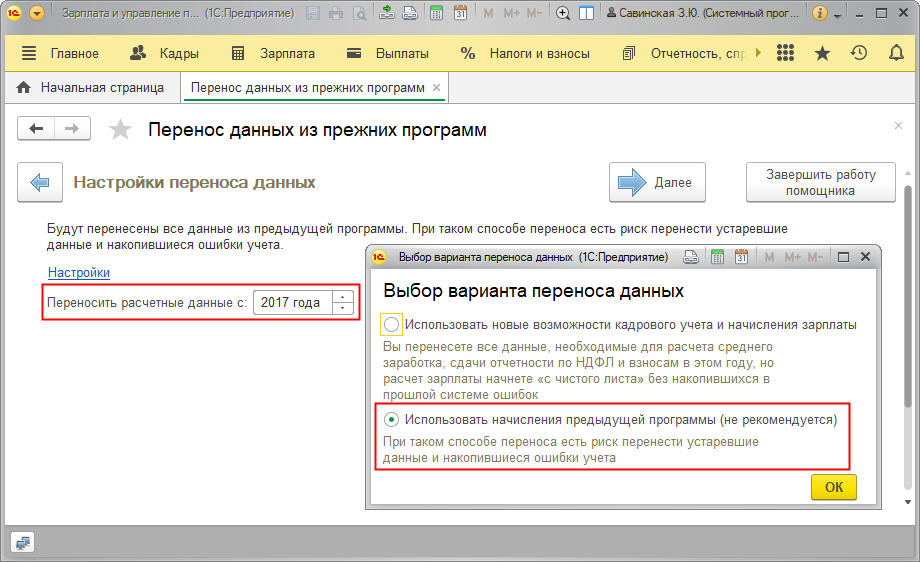
Task: Select 'Использовать начисления предыдущей программы' radio option
Action: coord(392,420)
